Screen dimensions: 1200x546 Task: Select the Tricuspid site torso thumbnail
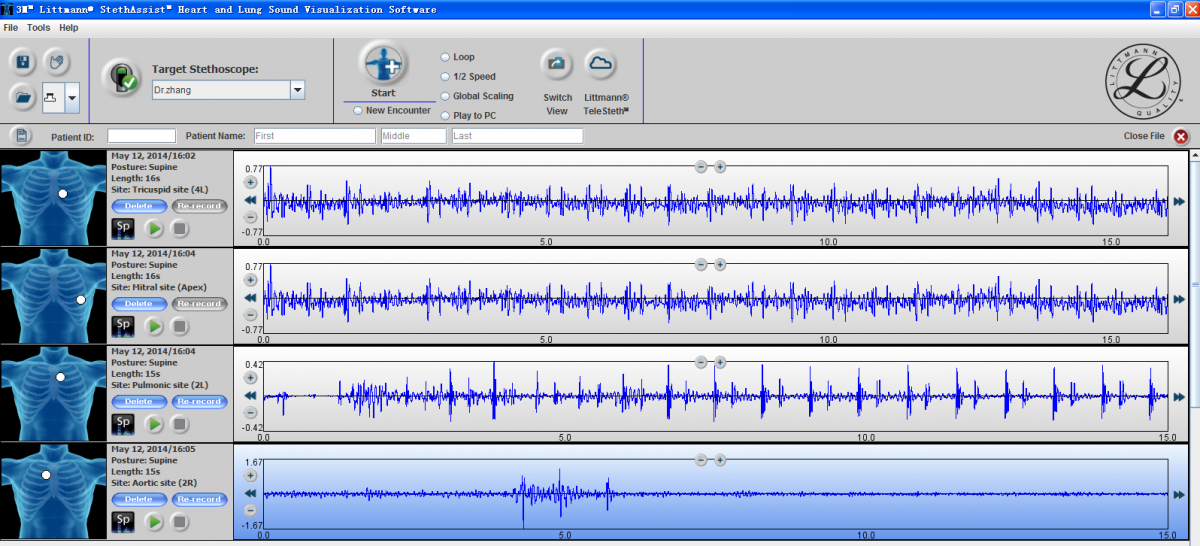tap(54, 198)
